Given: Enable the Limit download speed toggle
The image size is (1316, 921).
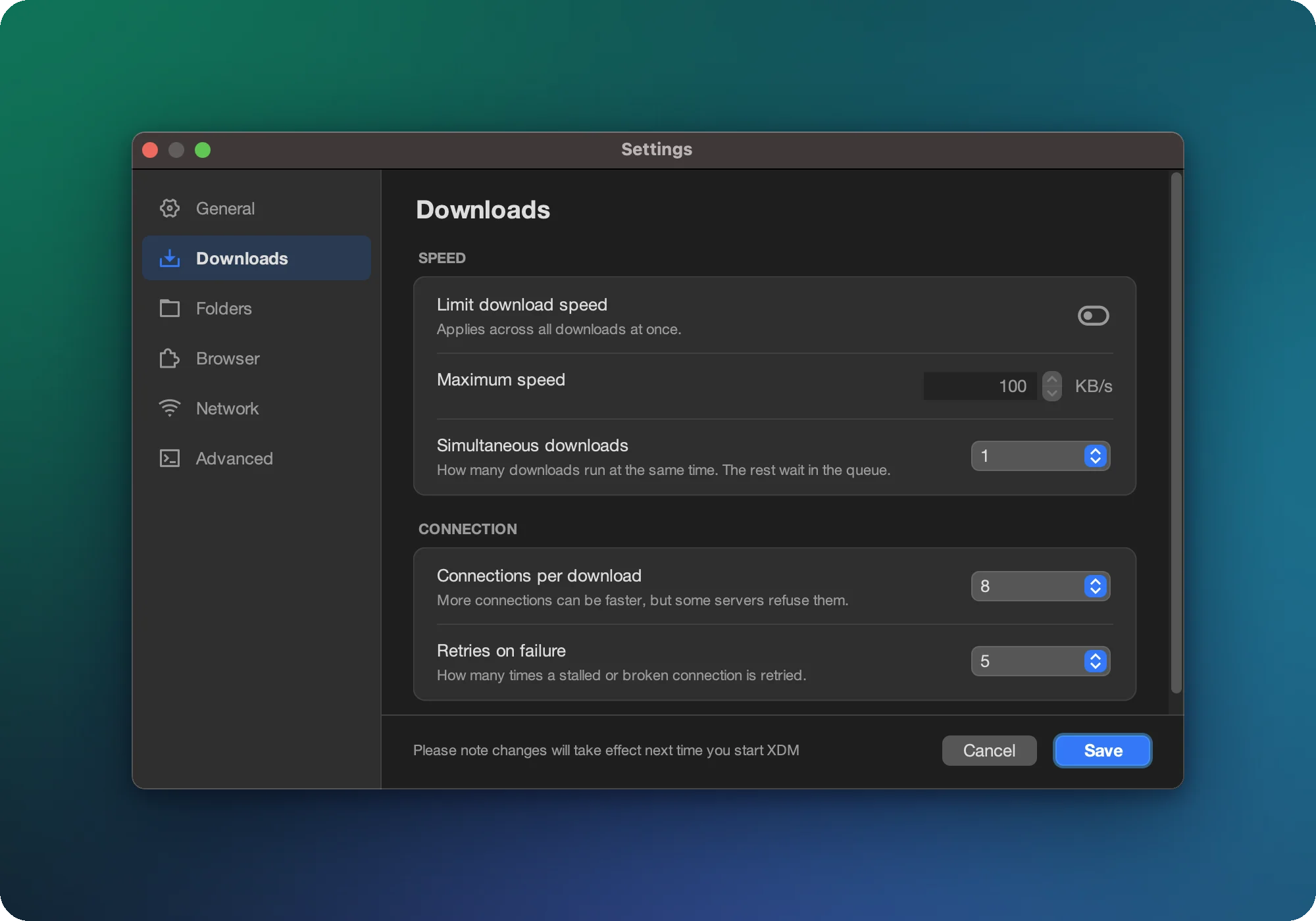Looking at the screenshot, I should tap(1093, 316).
